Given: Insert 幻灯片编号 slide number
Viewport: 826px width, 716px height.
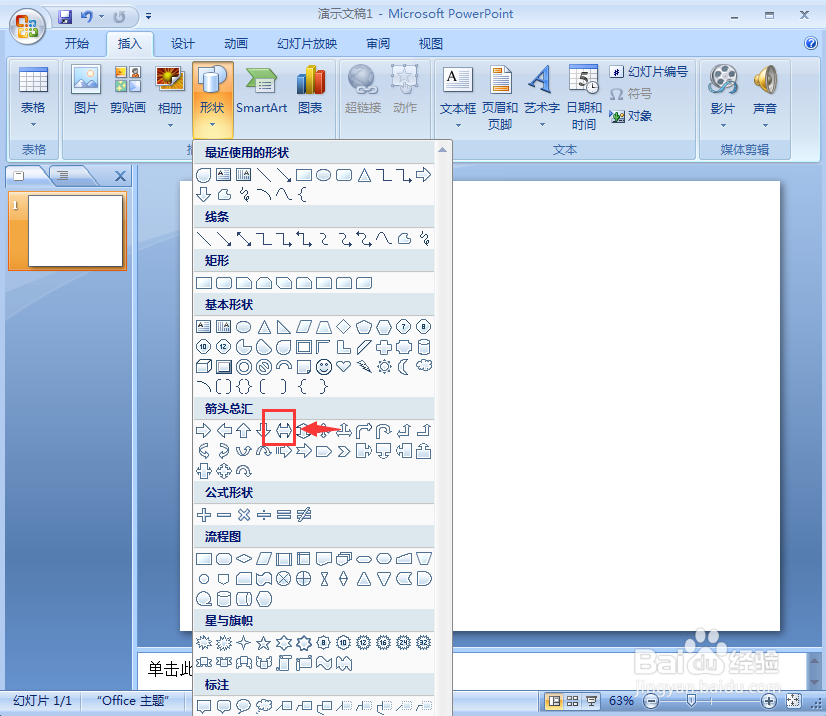Looking at the screenshot, I should coord(649,72).
